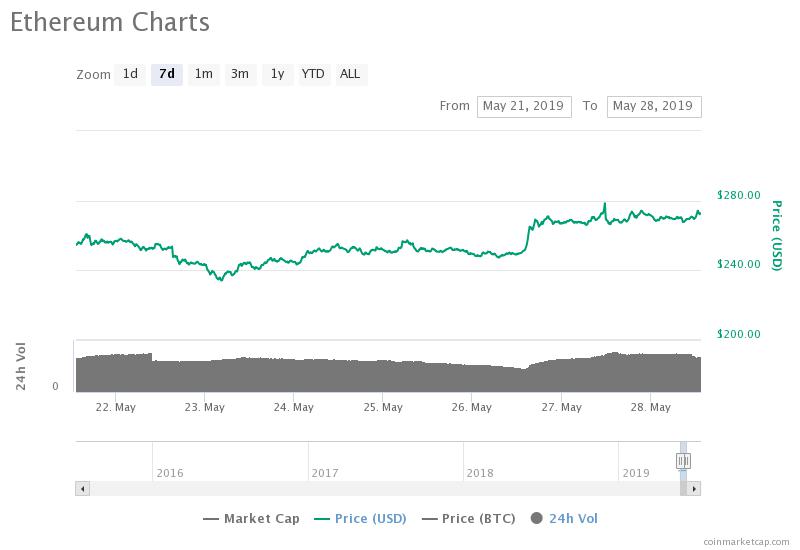The width and height of the screenshot is (800, 550).
Task: Click the 26. May axis label
Action: (x=472, y=407)
